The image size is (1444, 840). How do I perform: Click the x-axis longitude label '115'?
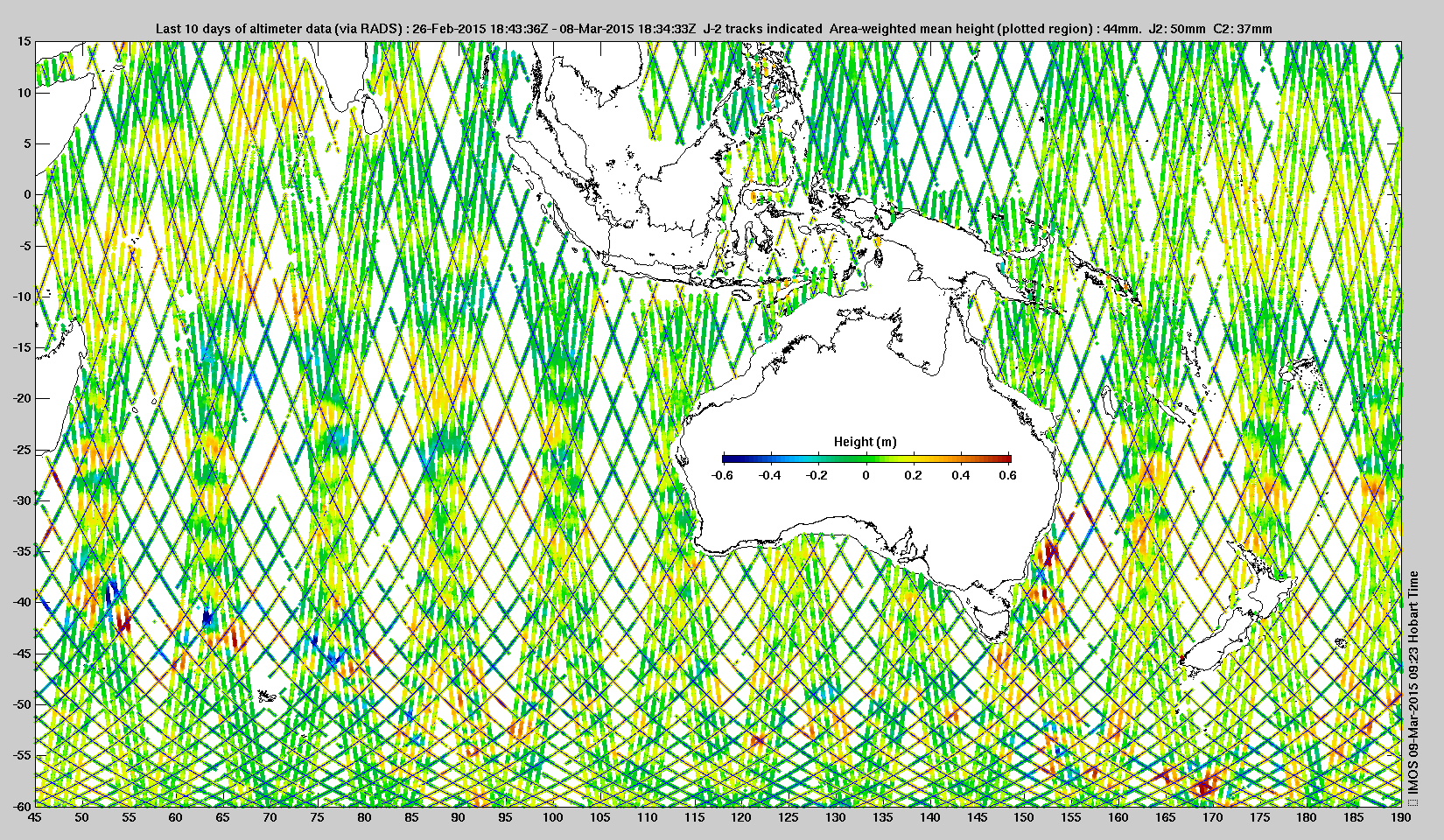click(694, 817)
